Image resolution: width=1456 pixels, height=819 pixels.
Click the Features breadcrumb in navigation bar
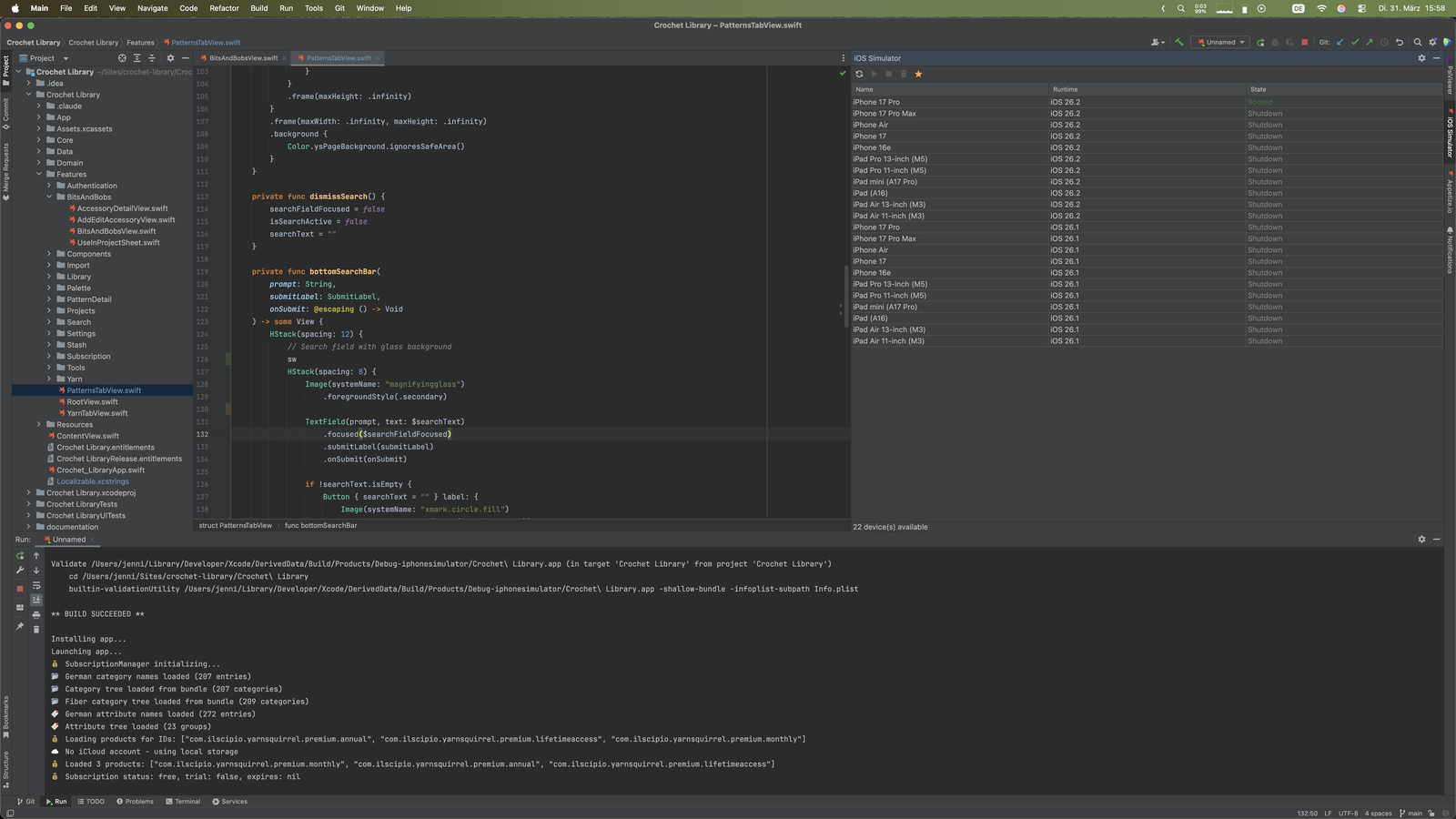[x=140, y=43]
